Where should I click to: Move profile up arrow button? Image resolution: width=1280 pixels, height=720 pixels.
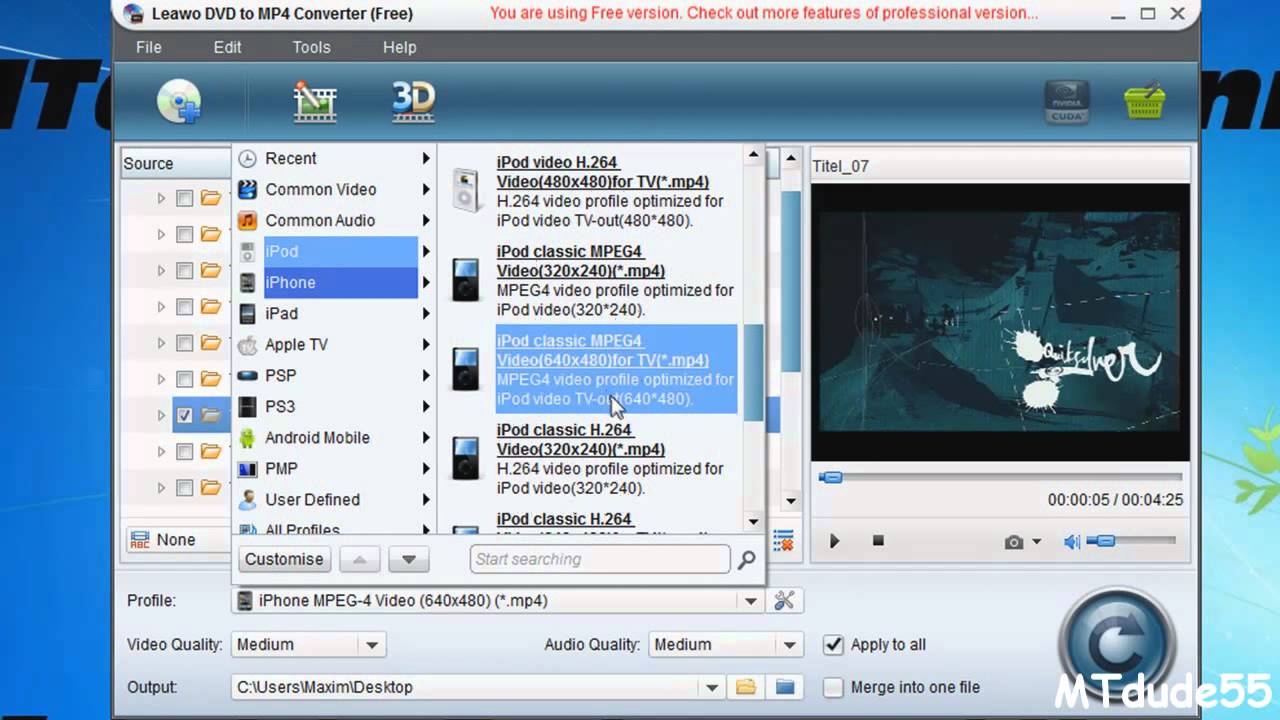click(x=359, y=559)
